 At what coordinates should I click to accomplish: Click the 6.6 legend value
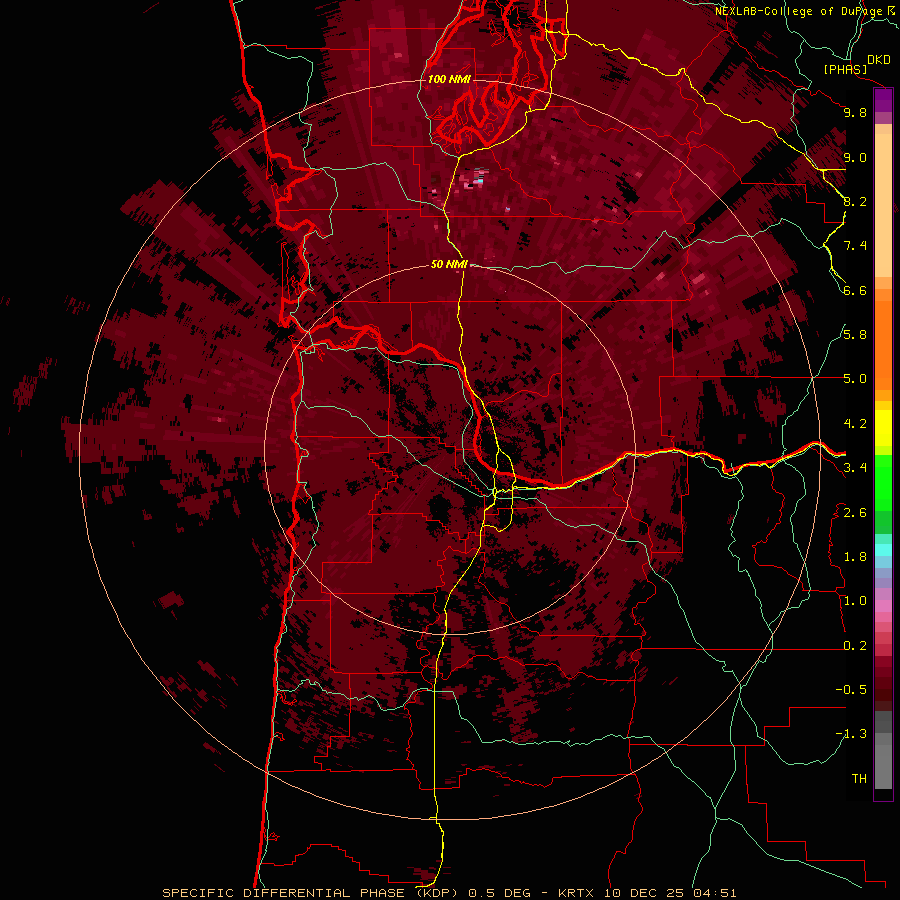[855, 290]
